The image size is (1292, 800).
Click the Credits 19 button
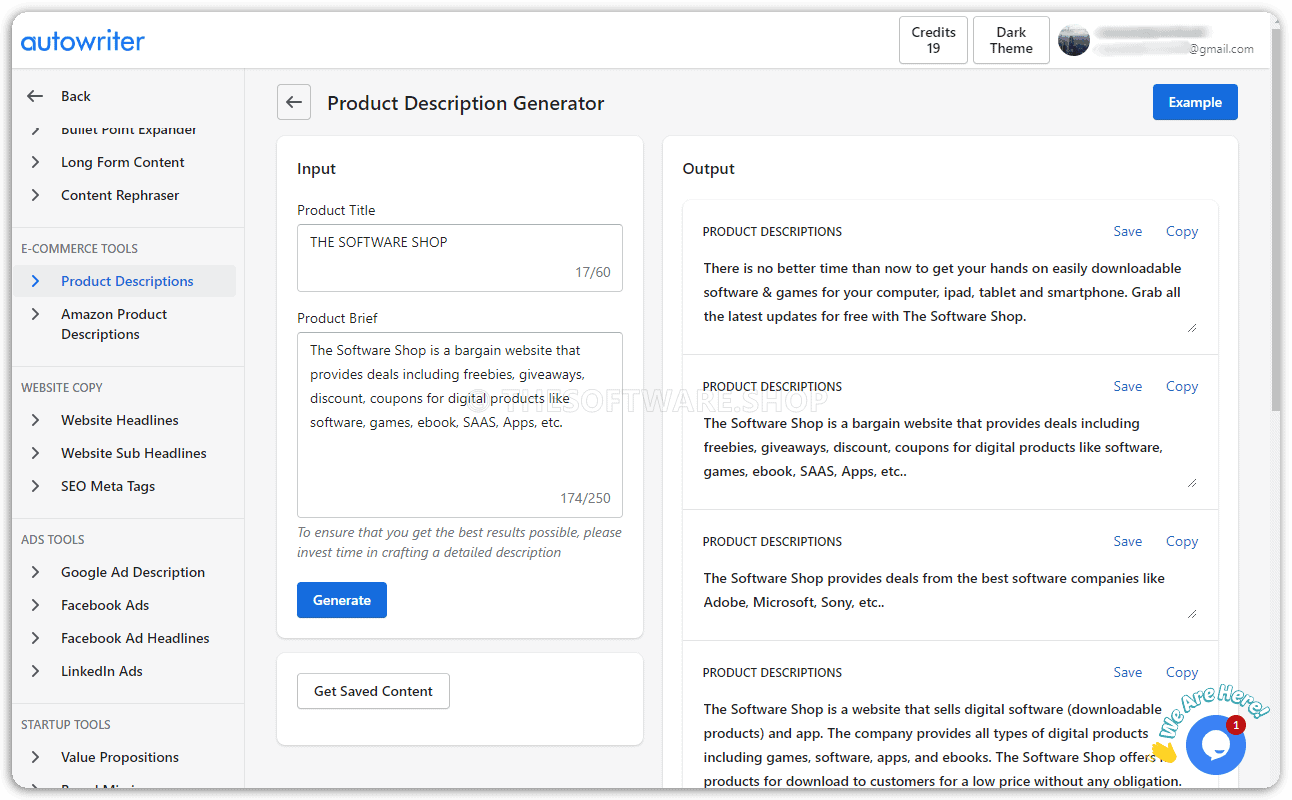click(933, 40)
